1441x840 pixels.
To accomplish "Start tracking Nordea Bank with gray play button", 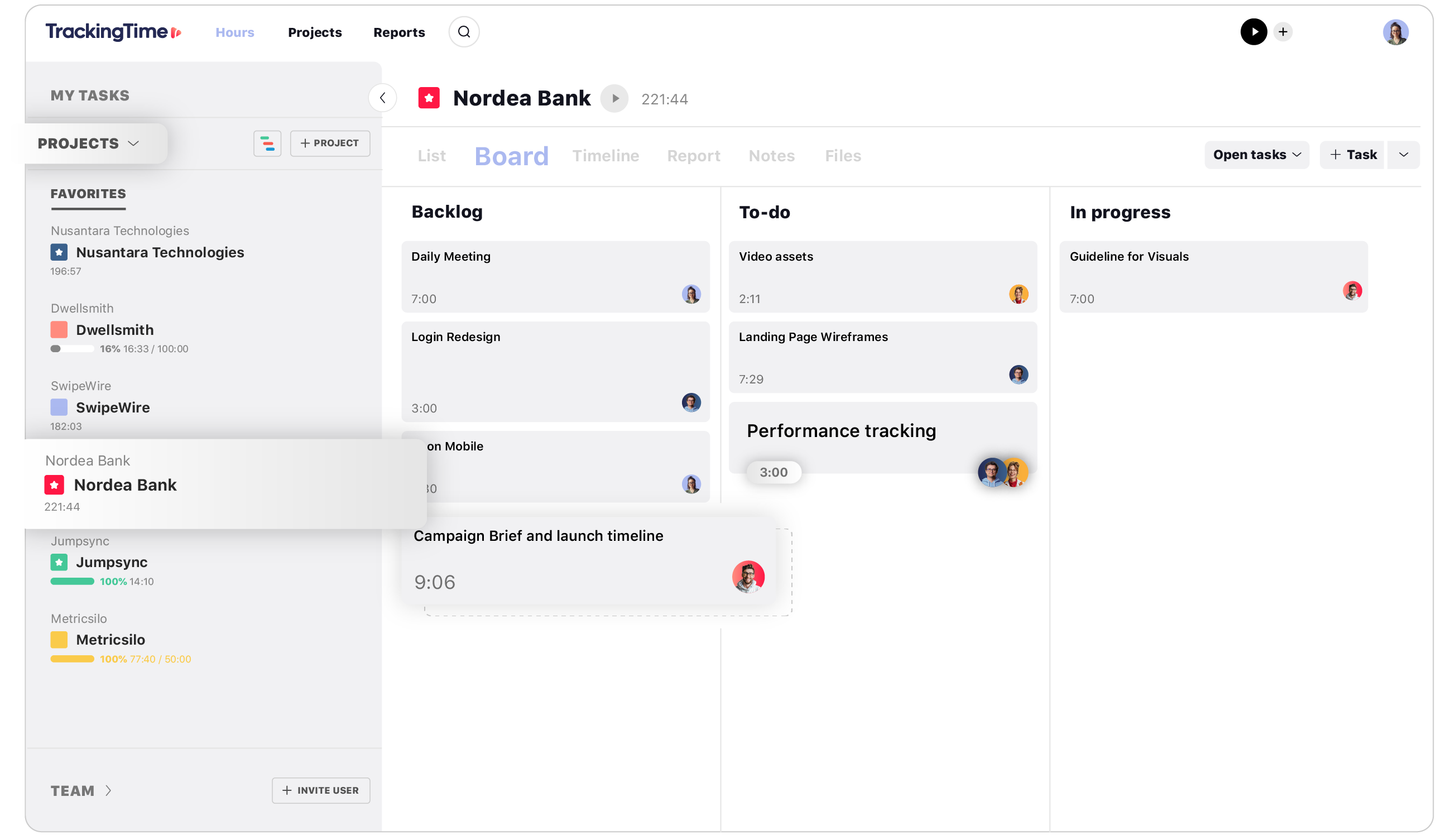I will [x=614, y=98].
